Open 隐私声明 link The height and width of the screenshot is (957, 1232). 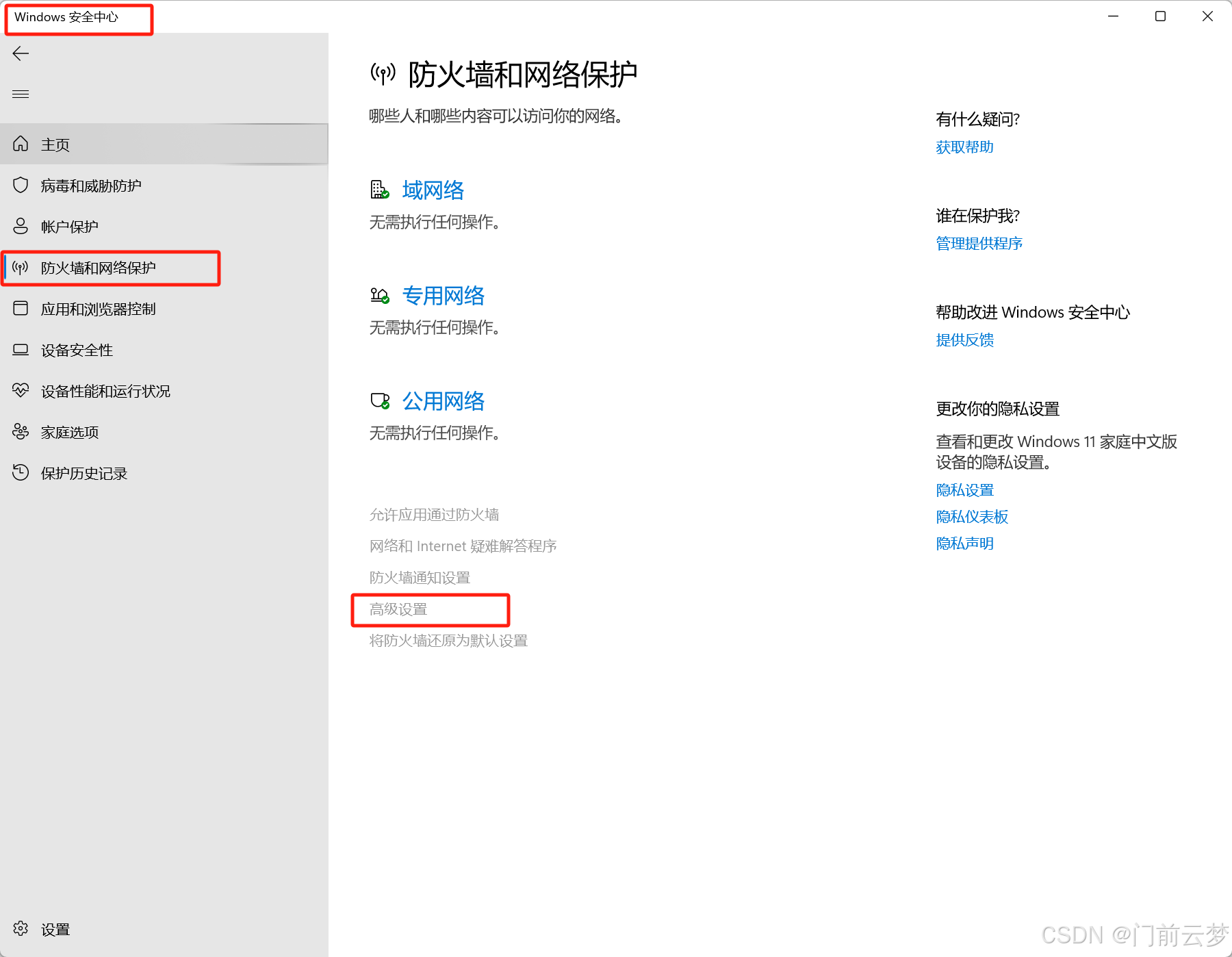pyautogui.click(x=964, y=544)
